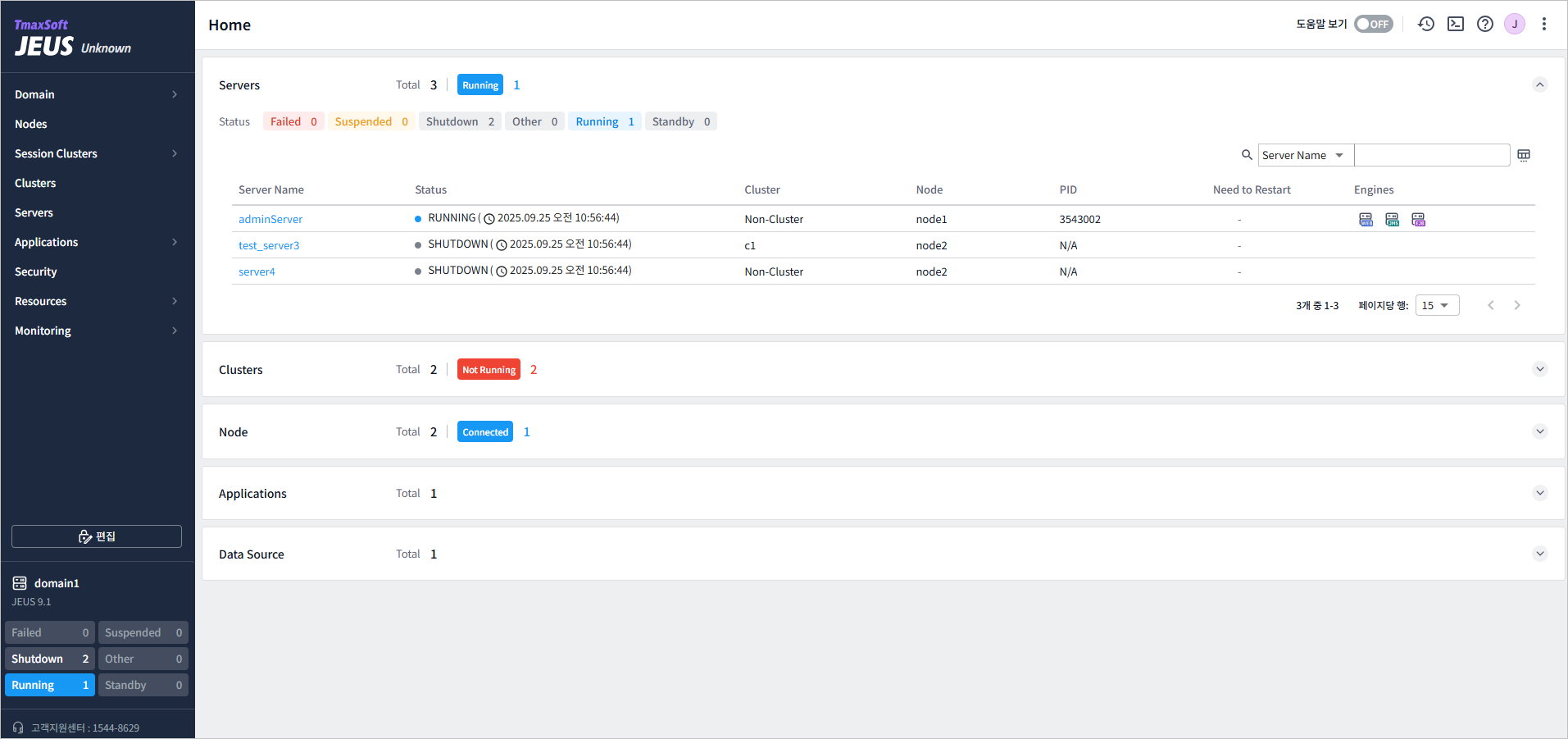1568x739 pixels.
Task: Click the server search text field
Action: 1431,155
